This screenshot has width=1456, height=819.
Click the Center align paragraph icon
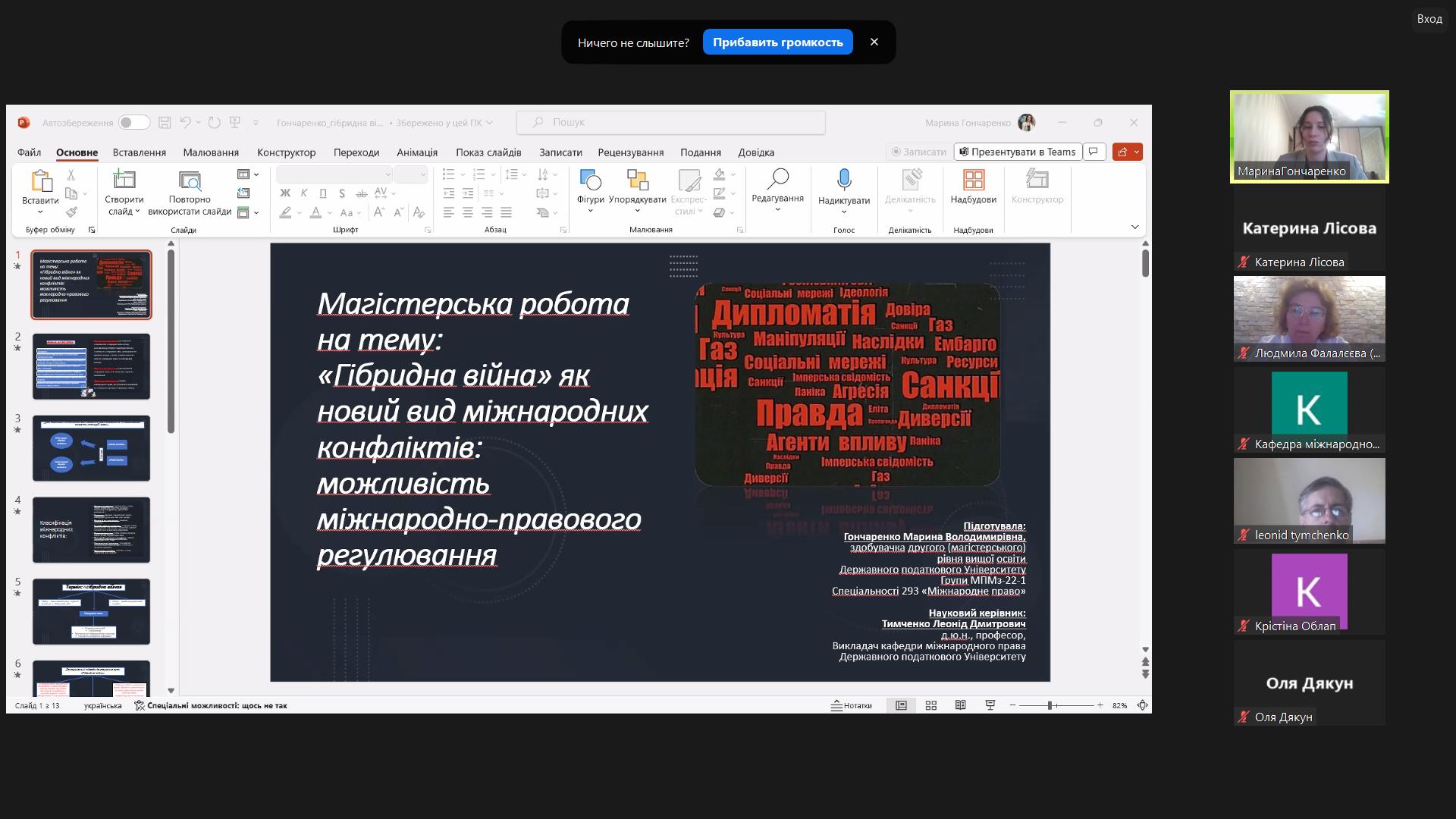pos(468,212)
